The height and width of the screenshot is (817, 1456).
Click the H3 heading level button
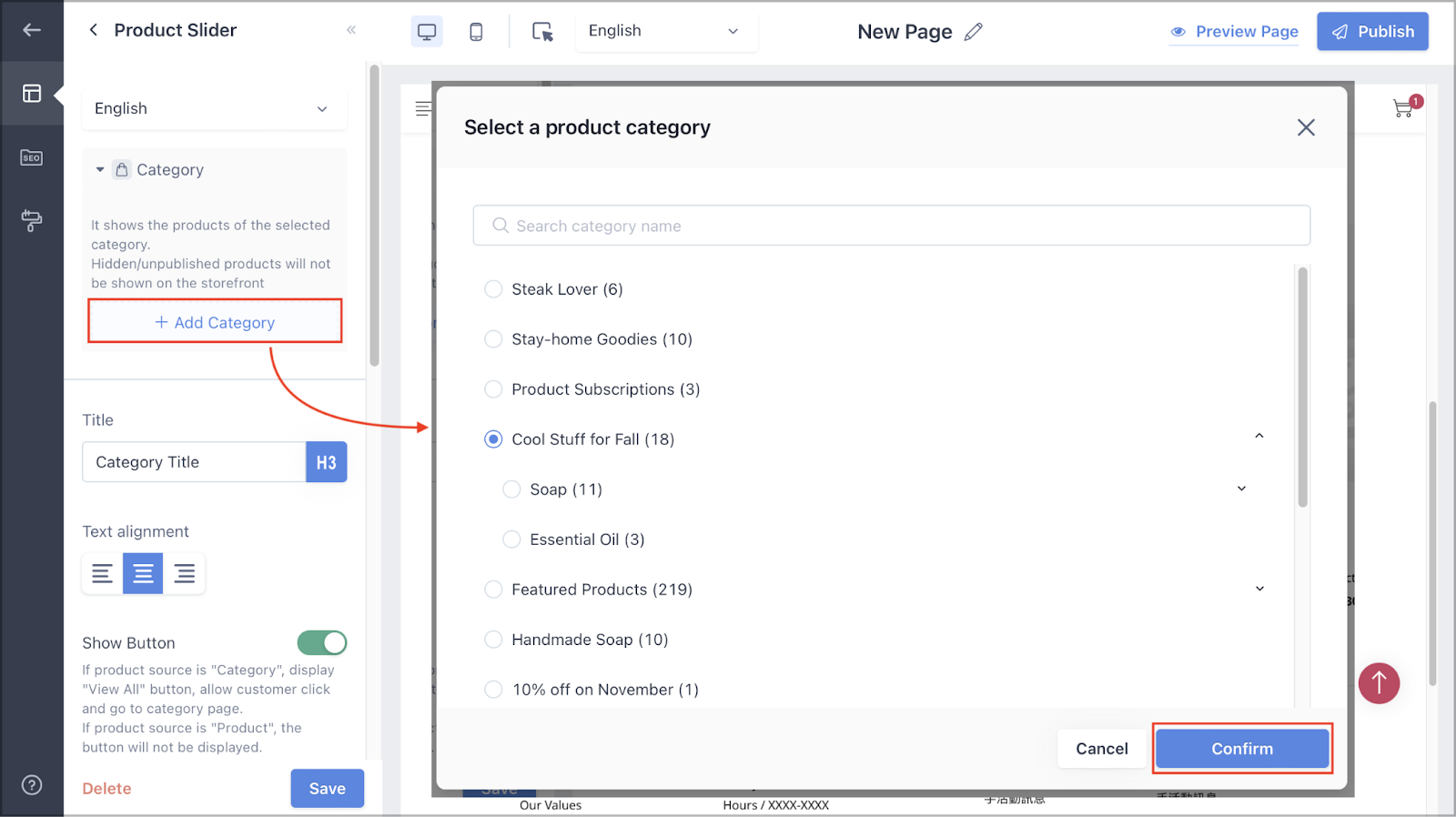[326, 462]
